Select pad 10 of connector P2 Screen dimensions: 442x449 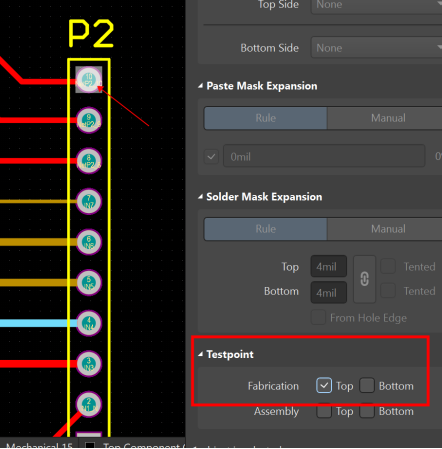pos(89,80)
